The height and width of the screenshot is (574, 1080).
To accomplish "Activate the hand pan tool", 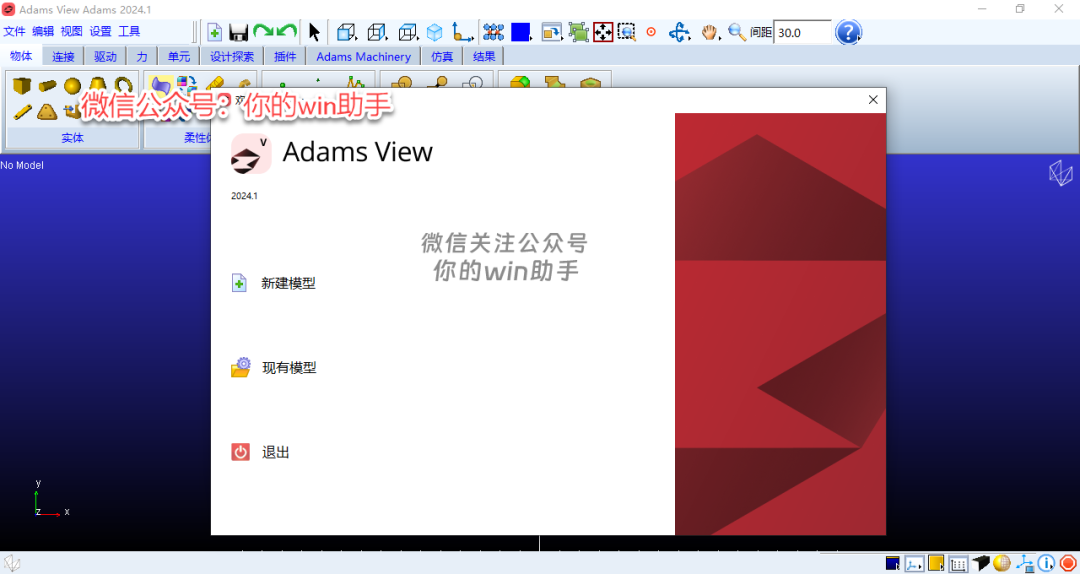I will (710, 32).
